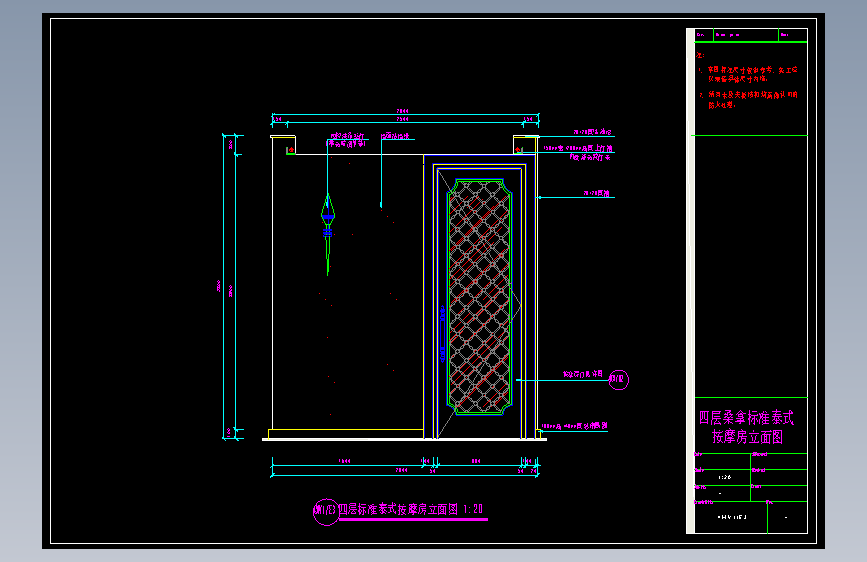
Task: Click the magenta annotation above pendant lamp
Action: tap(348, 139)
